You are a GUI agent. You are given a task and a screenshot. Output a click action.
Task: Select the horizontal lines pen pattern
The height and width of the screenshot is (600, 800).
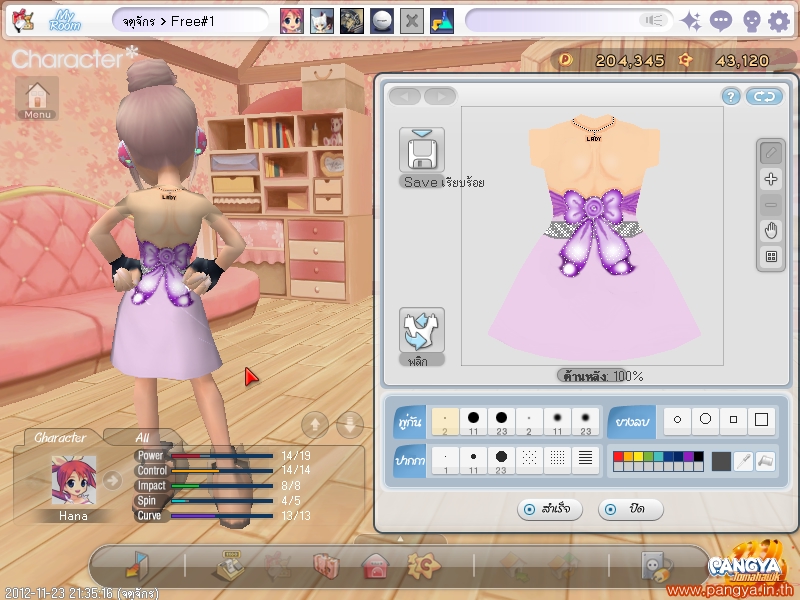(x=585, y=459)
